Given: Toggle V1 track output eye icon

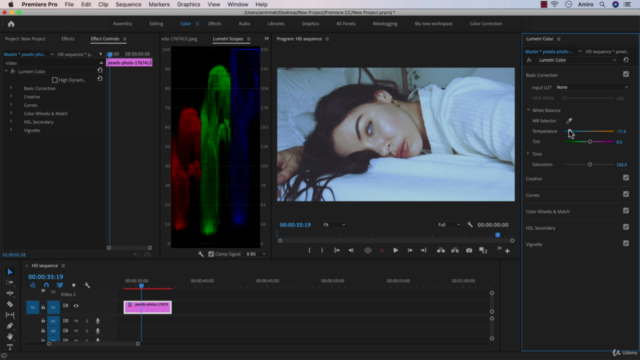Looking at the screenshot, I should click(76, 306).
